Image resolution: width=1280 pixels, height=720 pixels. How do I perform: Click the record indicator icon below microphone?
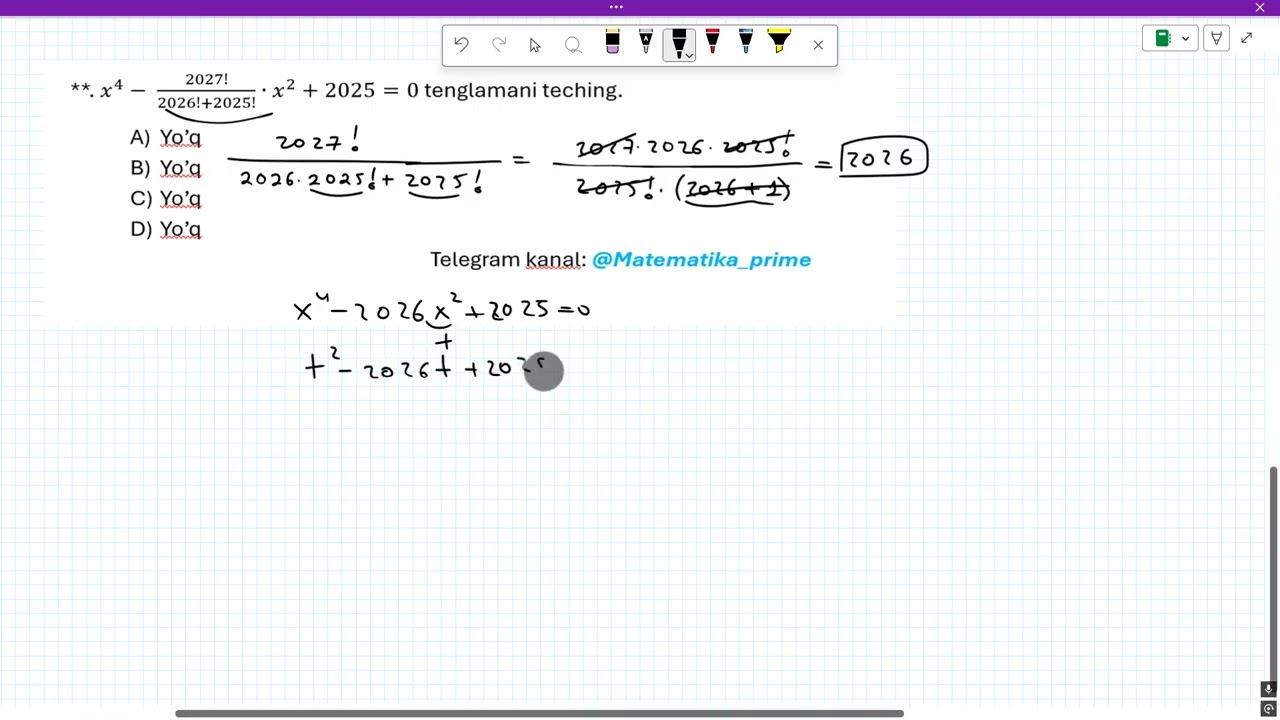click(1268, 709)
